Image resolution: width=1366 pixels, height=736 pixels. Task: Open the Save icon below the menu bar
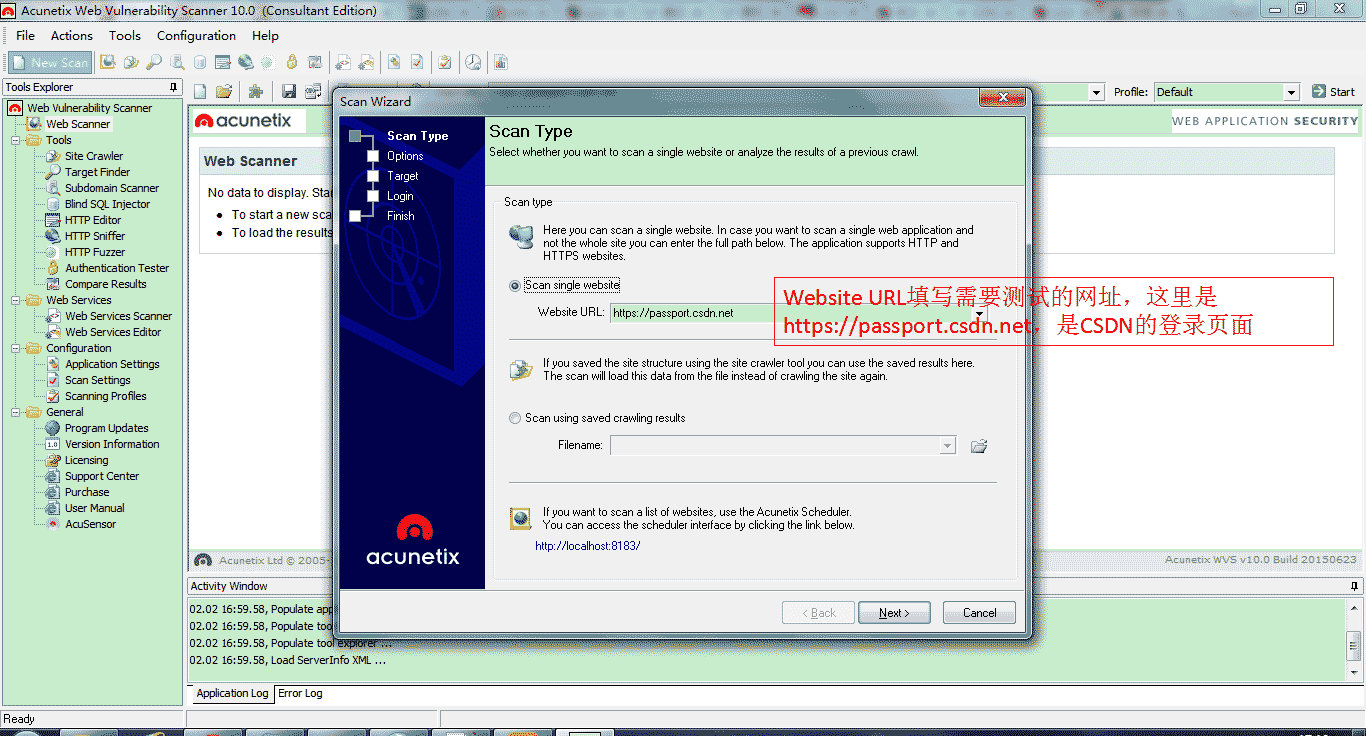pyautogui.click(x=289, y=90)
